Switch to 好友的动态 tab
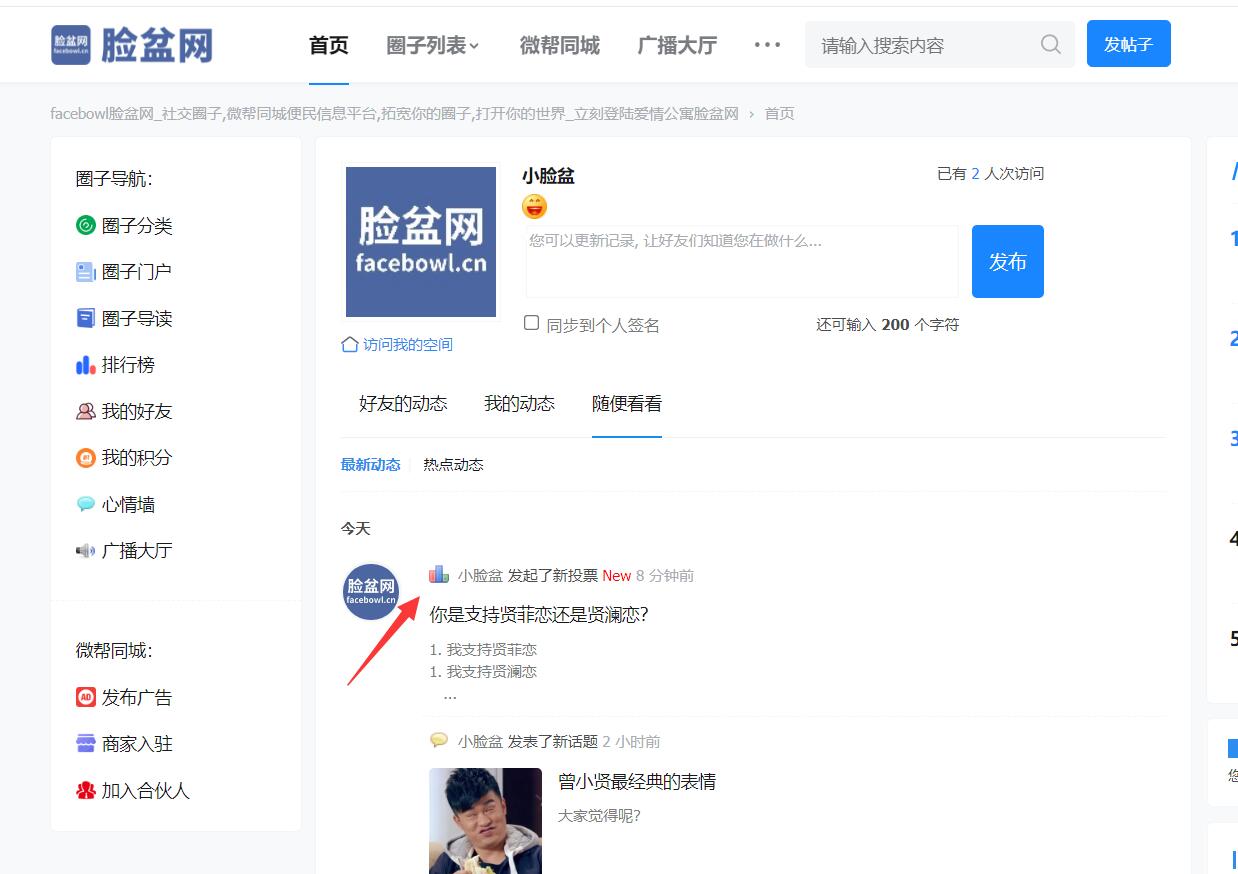Screen dimensions: 1238x874 tap(403, 404)
